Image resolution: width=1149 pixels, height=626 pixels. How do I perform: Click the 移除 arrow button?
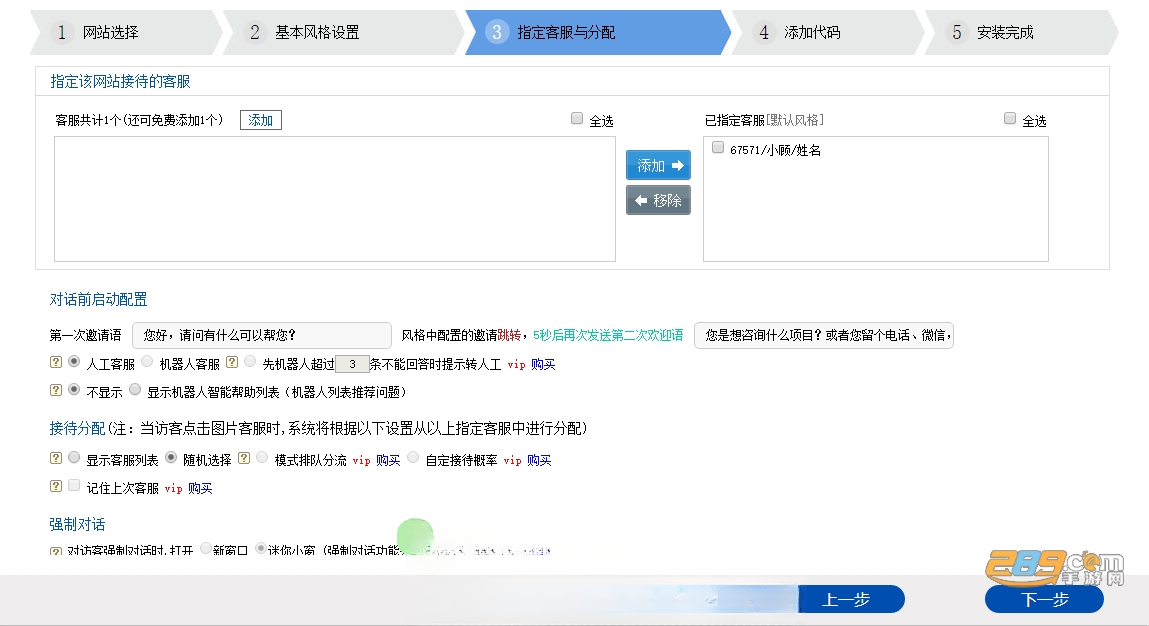[x=658, y=200]
